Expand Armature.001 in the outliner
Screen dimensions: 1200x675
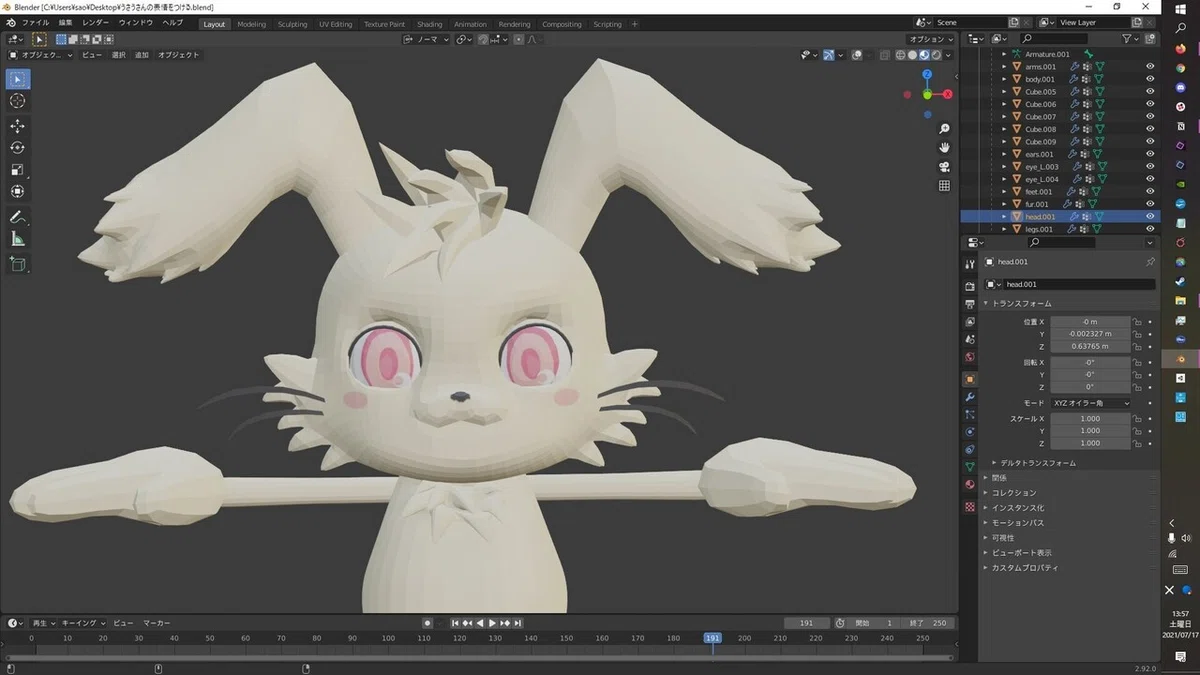point(1004,54)
